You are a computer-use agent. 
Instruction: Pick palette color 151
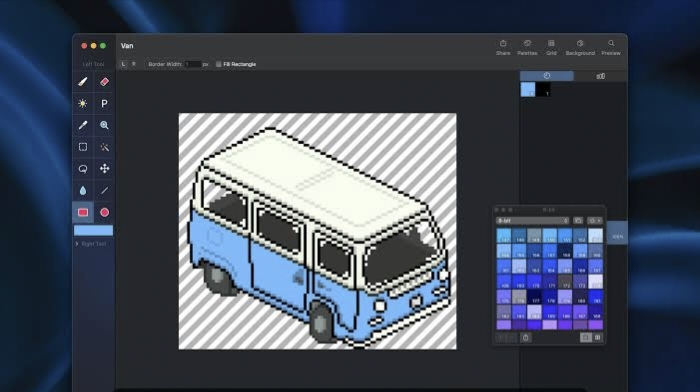pyautogui.click(x=565, y=236)
